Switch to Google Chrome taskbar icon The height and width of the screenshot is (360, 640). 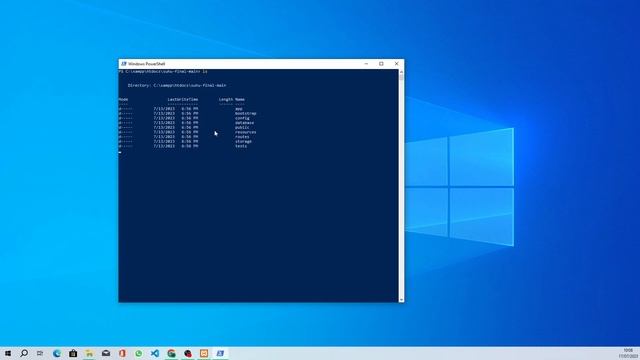[171, 353]
